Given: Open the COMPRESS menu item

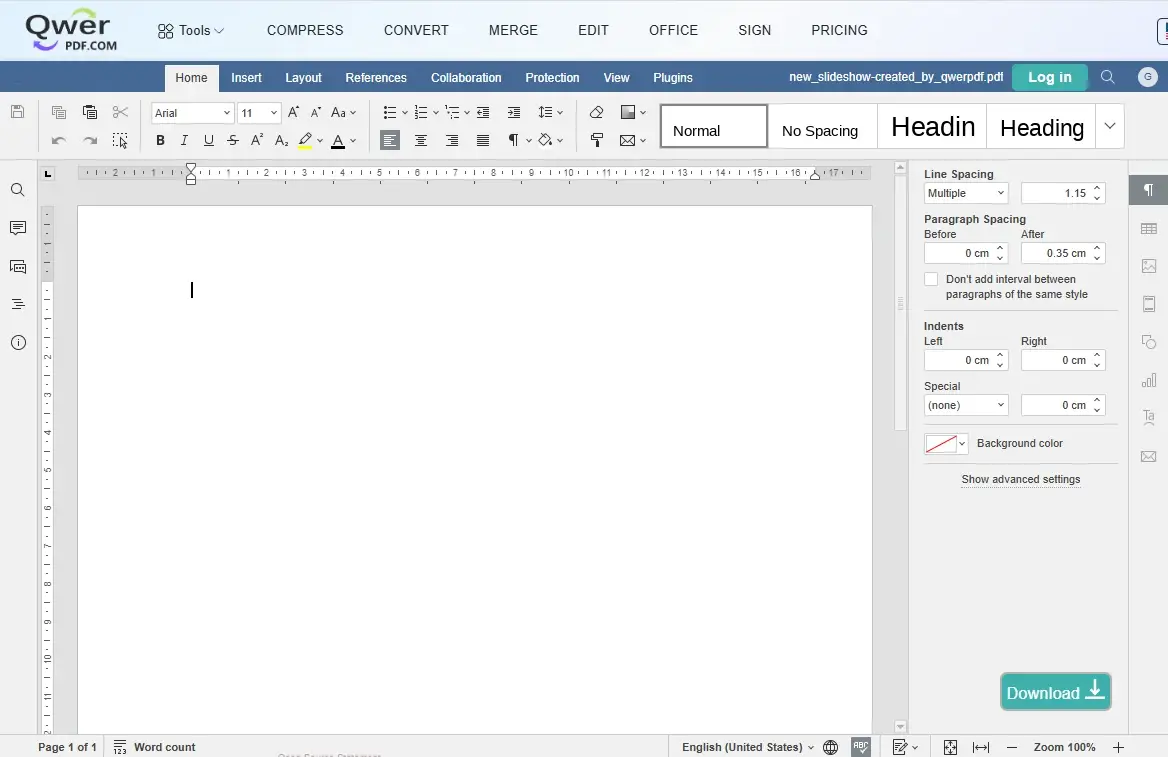Looking at the screenshot, I should pyautogui.click(x=305, y=31).
